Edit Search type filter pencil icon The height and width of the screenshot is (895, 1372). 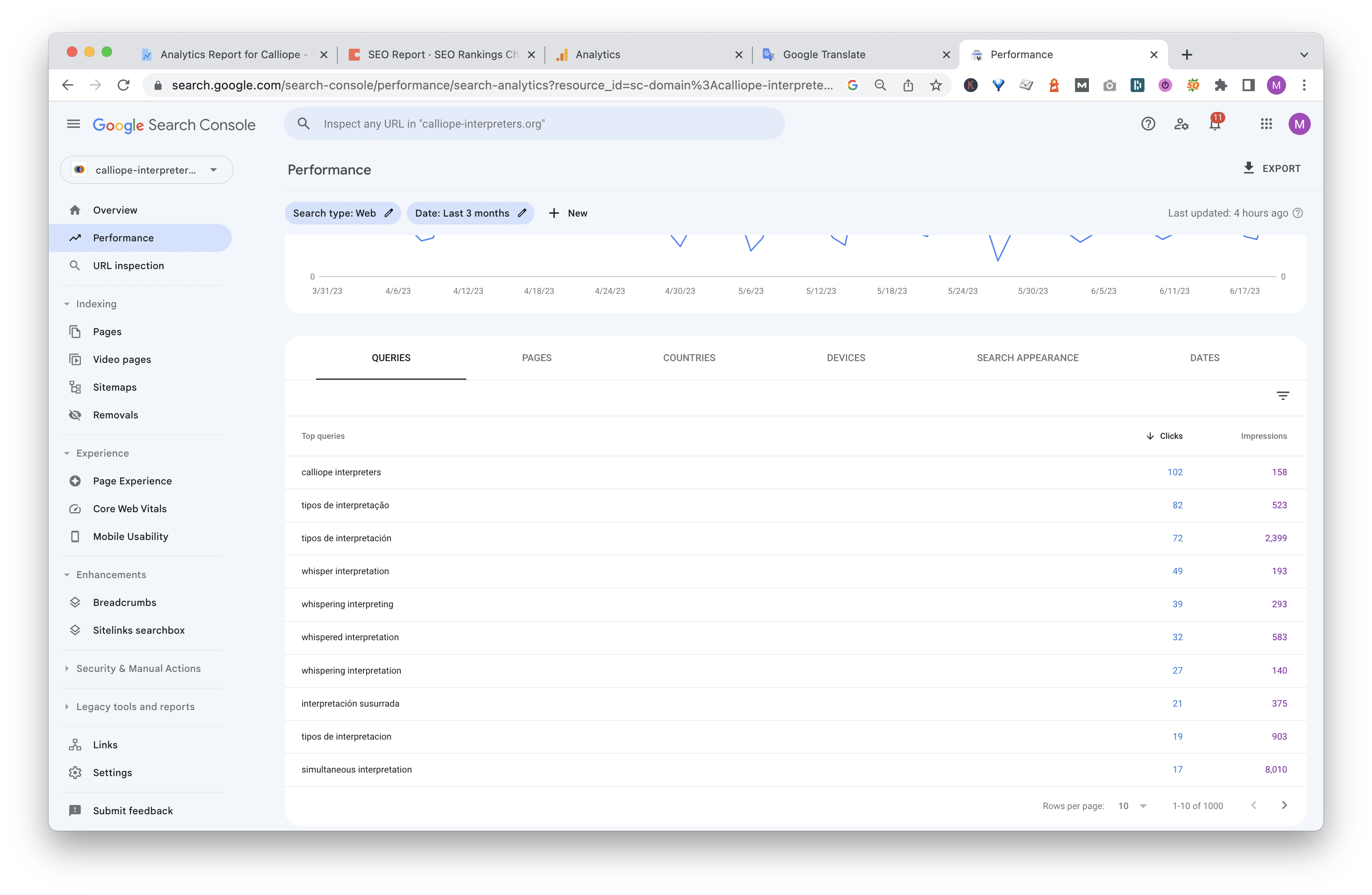tap(389, 213)
